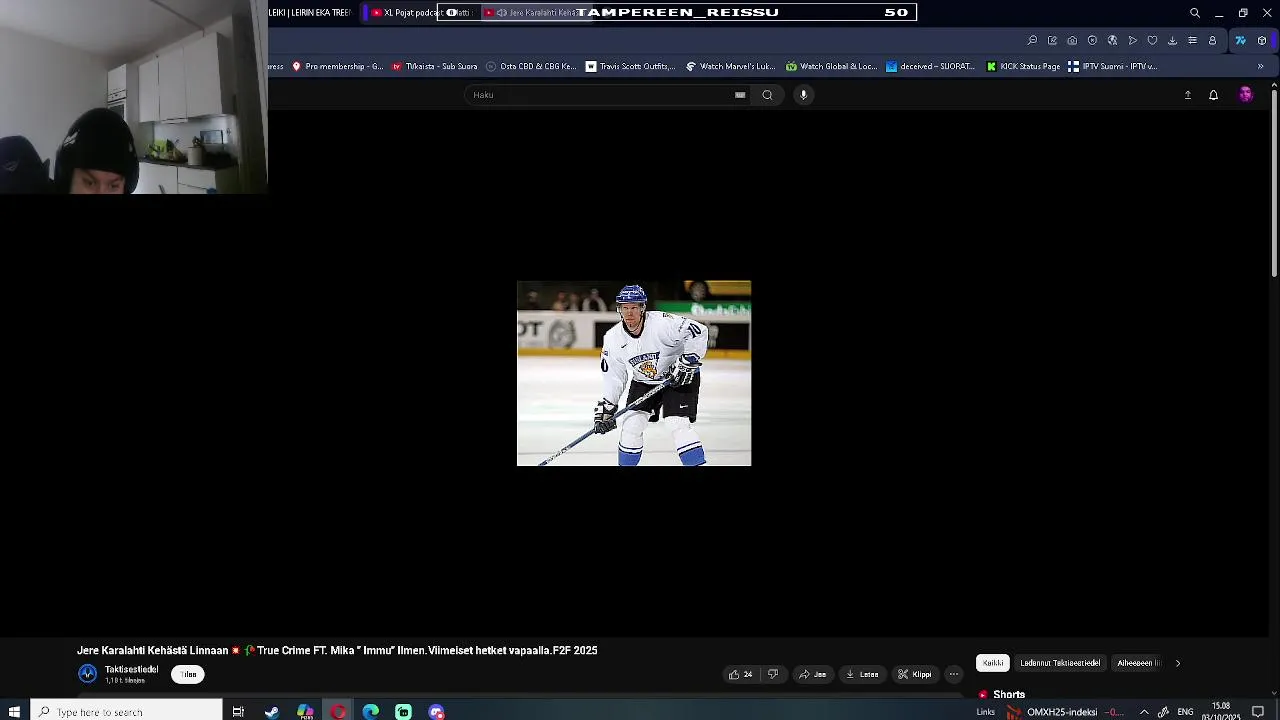Click the browser toolbar zoom/search icon
Image resolution: width=1280 pixels, height=720 pixels.
1032,41
